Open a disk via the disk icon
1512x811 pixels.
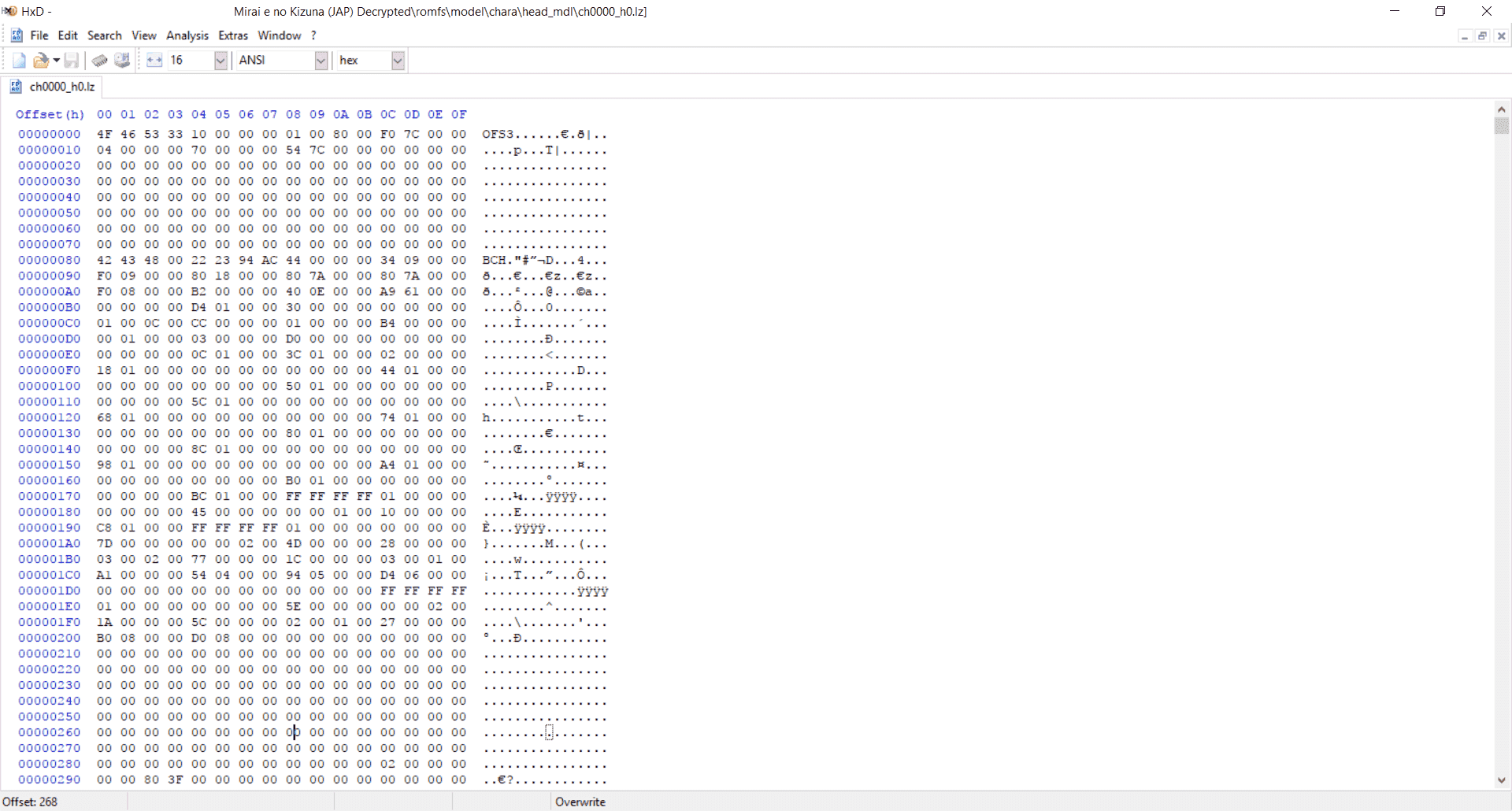pyautogui.click(x=122, y=61)
